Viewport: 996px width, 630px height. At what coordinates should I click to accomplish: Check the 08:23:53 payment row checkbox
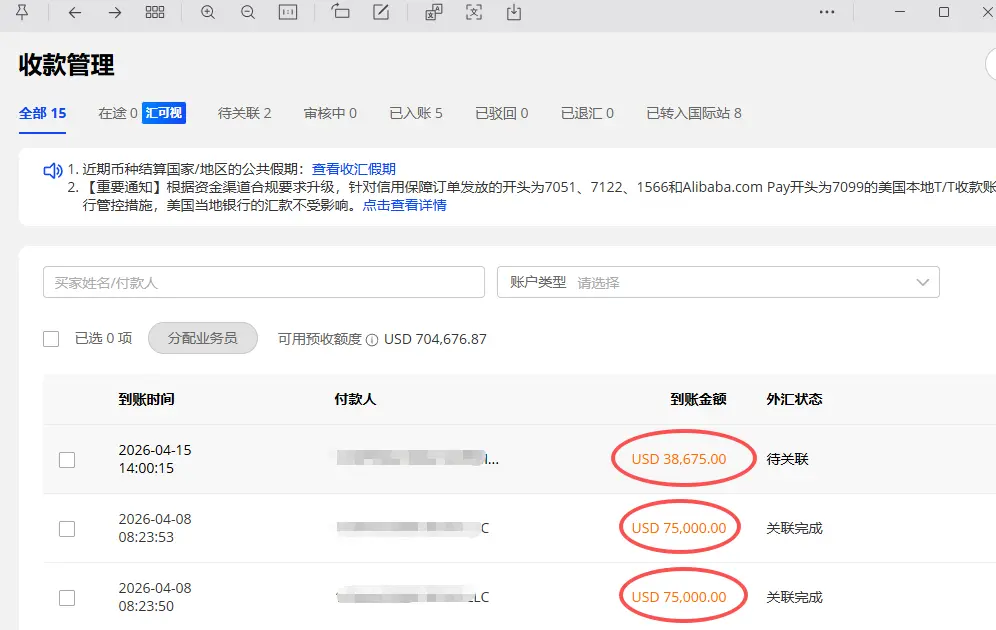click(67, 529)
